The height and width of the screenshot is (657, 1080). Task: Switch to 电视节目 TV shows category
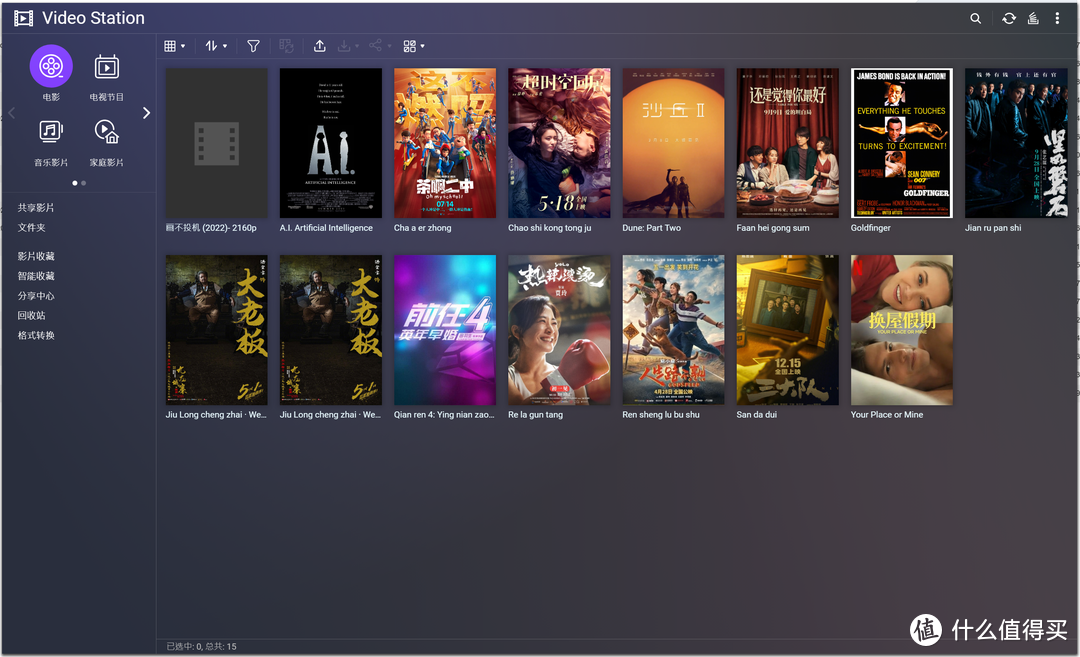[106, 67]
